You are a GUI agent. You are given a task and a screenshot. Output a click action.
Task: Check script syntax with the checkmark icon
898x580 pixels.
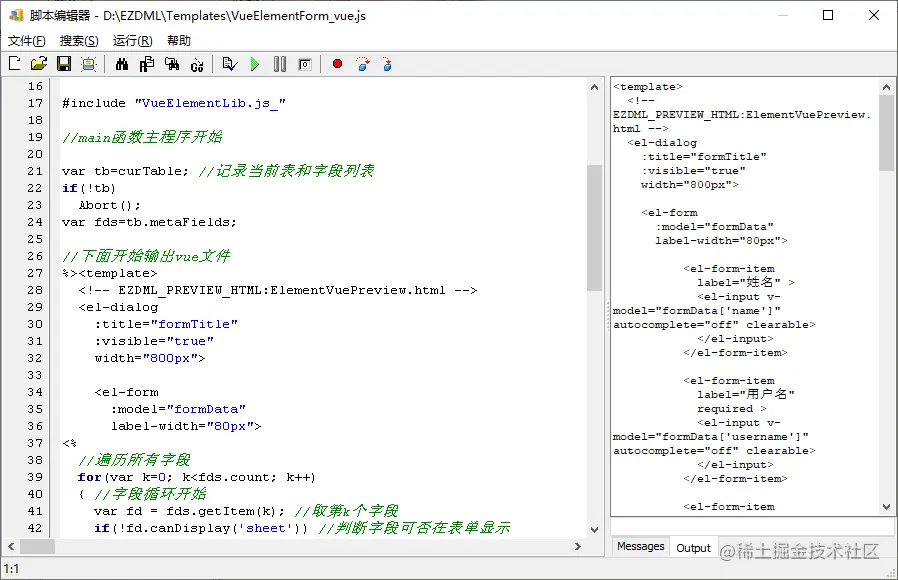tap(230, 64)
